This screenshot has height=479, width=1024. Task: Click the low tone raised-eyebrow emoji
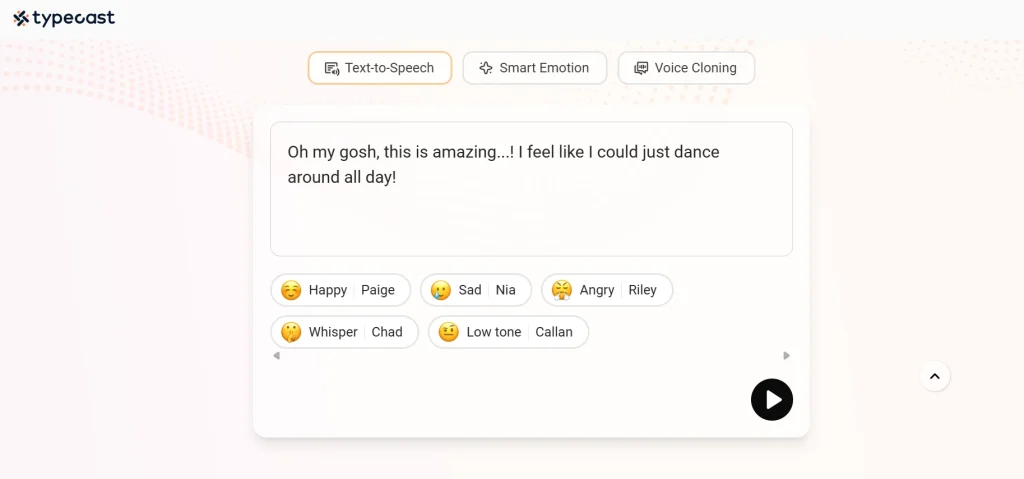(449, 332)
